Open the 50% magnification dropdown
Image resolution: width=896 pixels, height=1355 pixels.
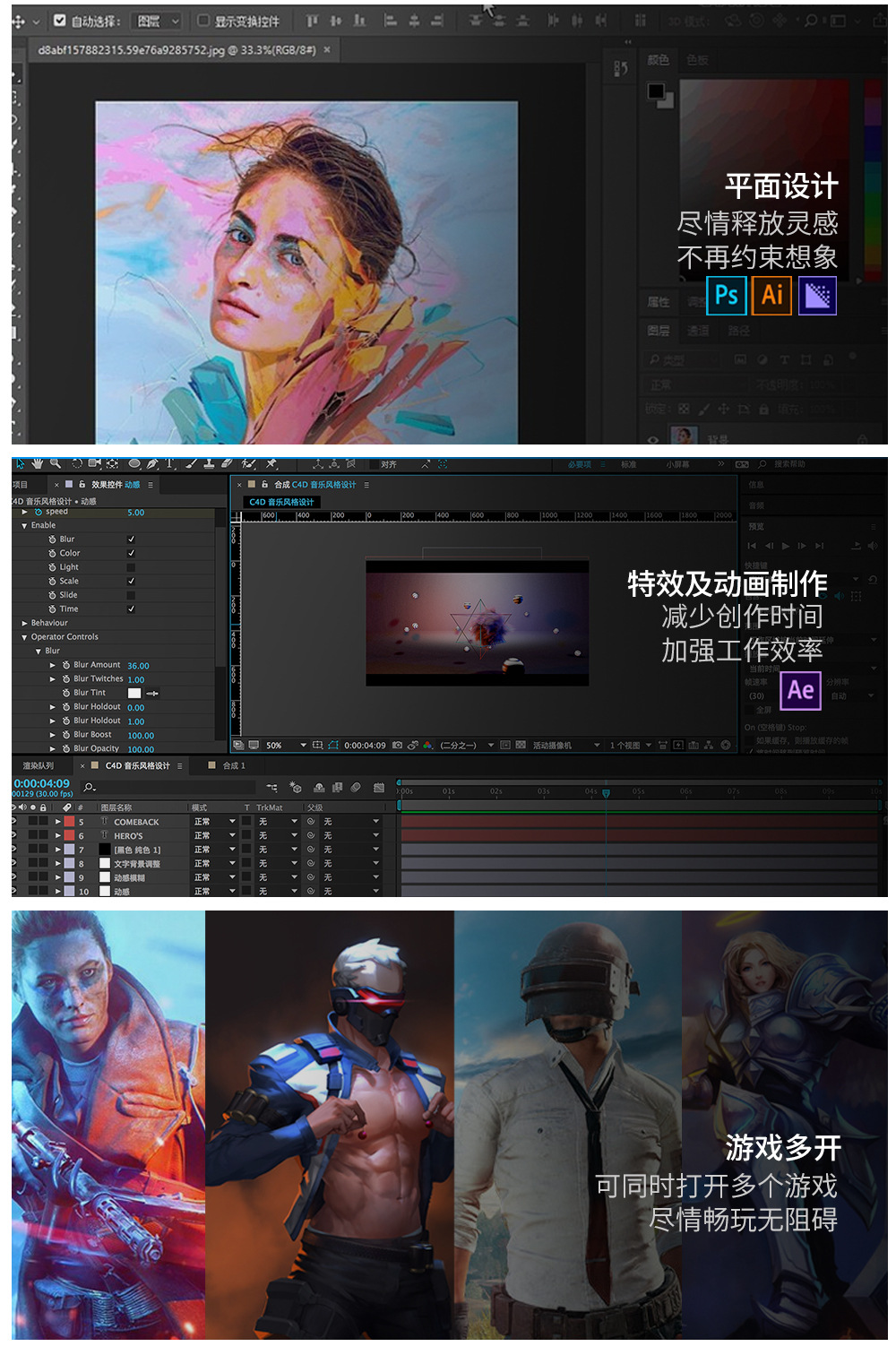click(x=286, y=746)
